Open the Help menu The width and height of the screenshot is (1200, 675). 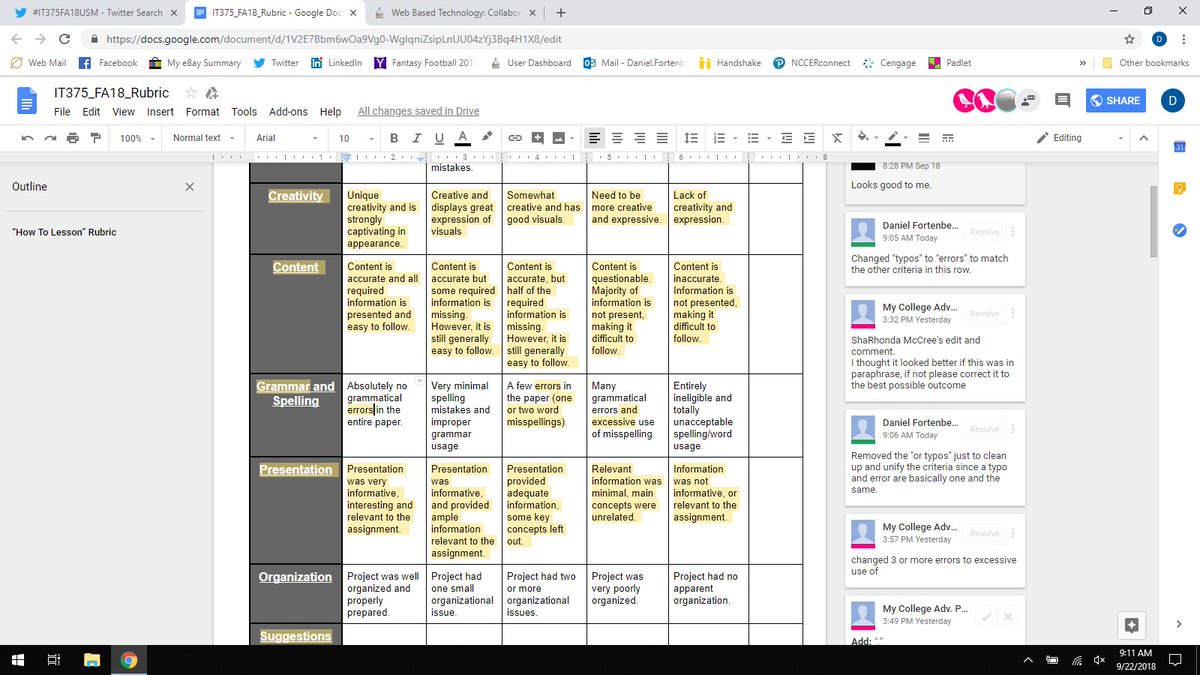pyautogui.click(x=331, y=112)
